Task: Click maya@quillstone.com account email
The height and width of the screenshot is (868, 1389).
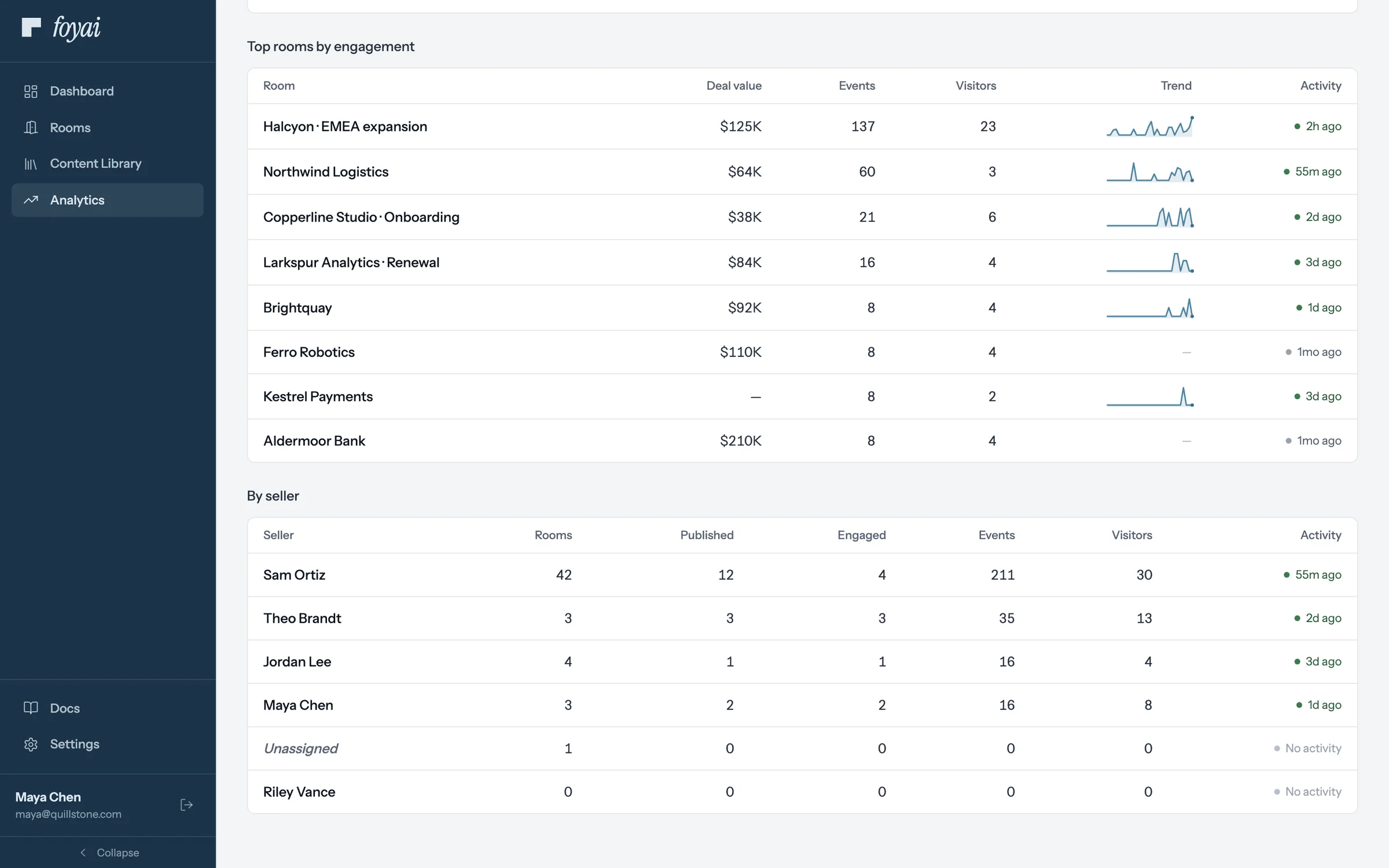Action: tap(68, 814)
